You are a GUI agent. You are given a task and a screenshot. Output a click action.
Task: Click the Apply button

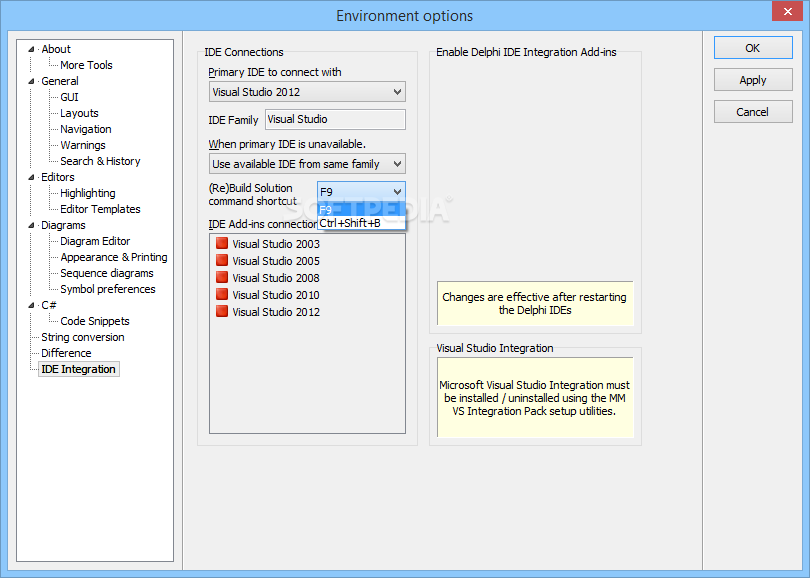(x=753, y=80)
